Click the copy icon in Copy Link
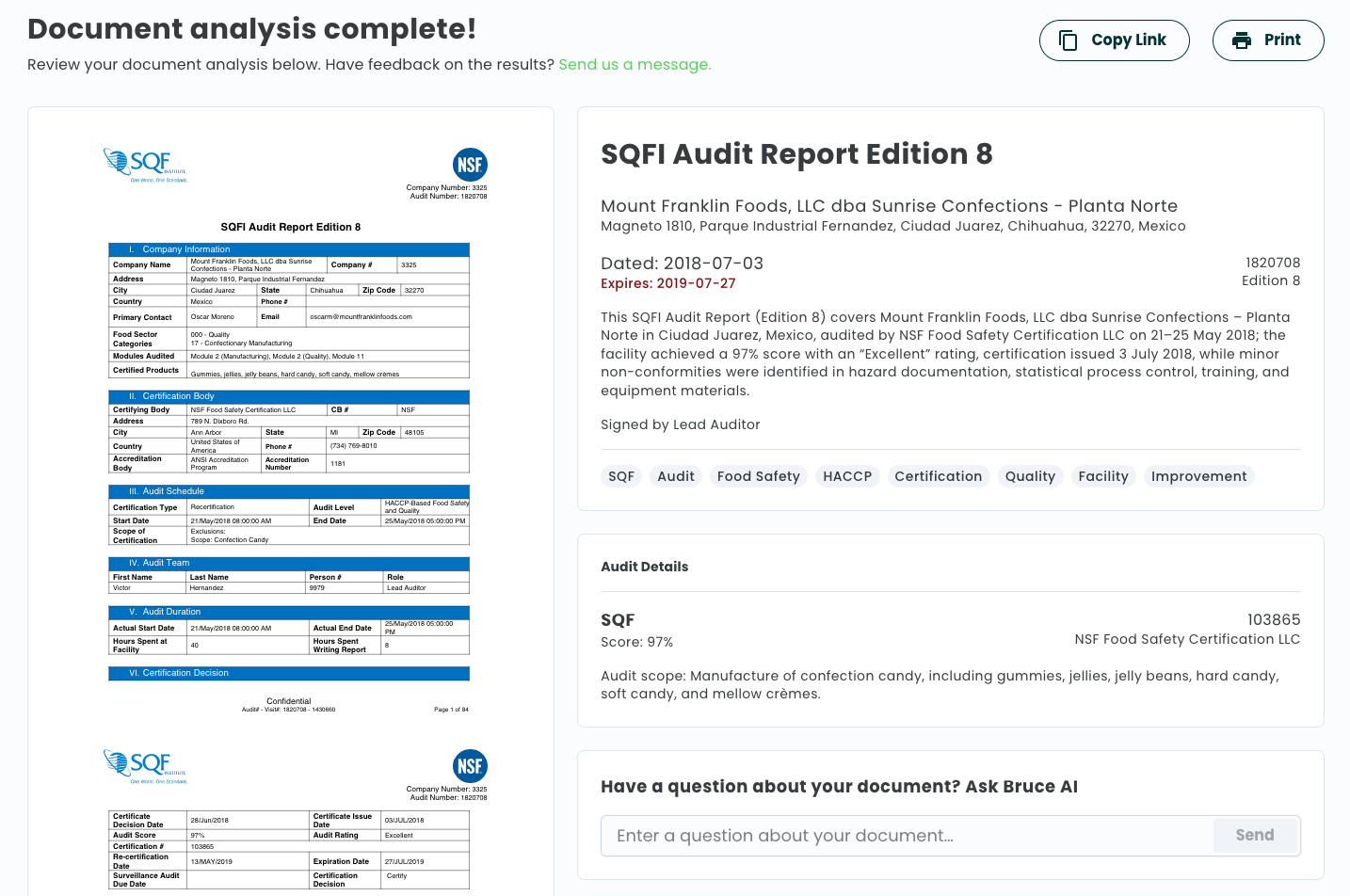Viewport: 1350px width, 896px height. [1068, 40]
